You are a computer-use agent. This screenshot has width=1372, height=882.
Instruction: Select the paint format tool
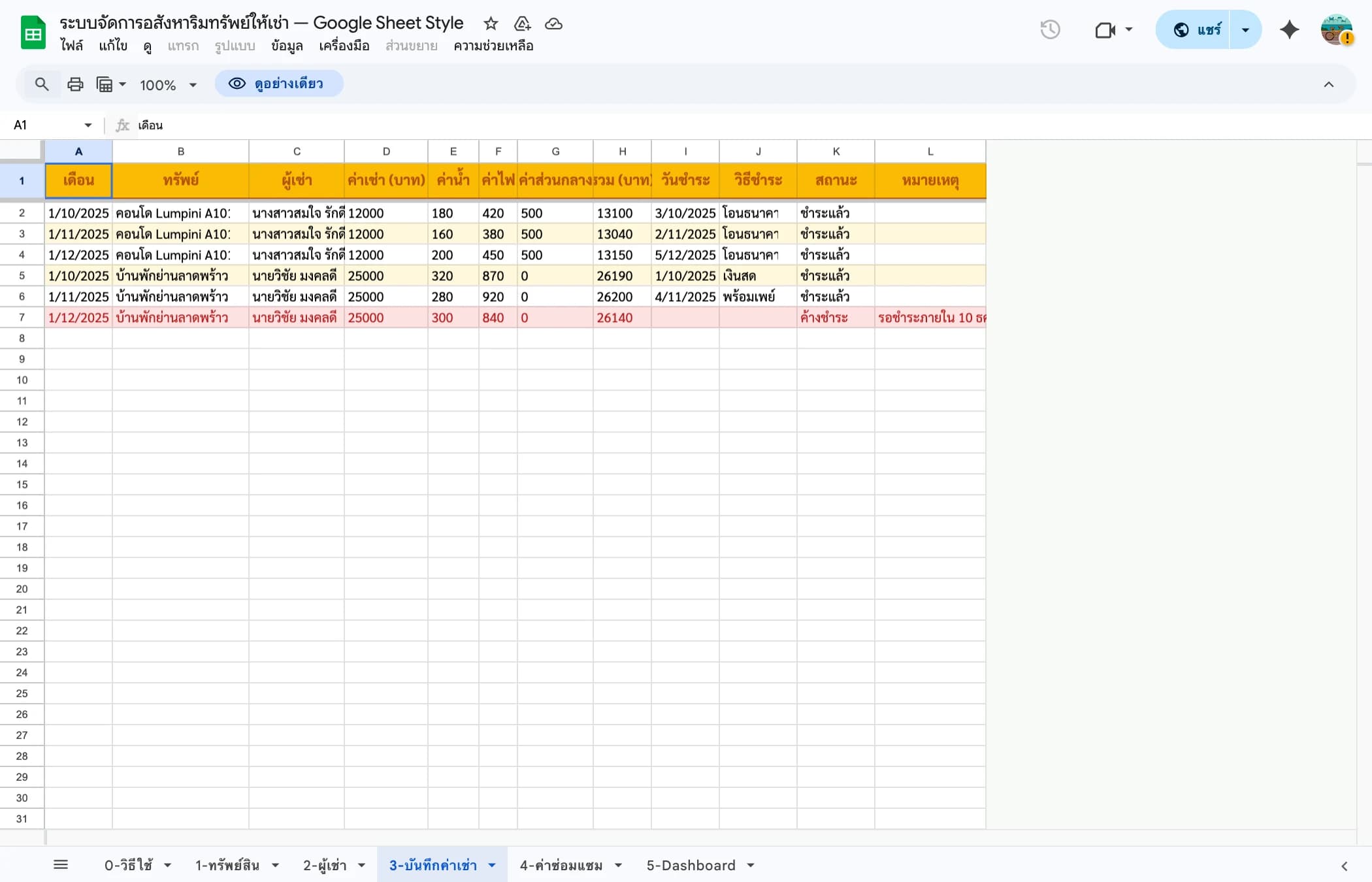105,84
